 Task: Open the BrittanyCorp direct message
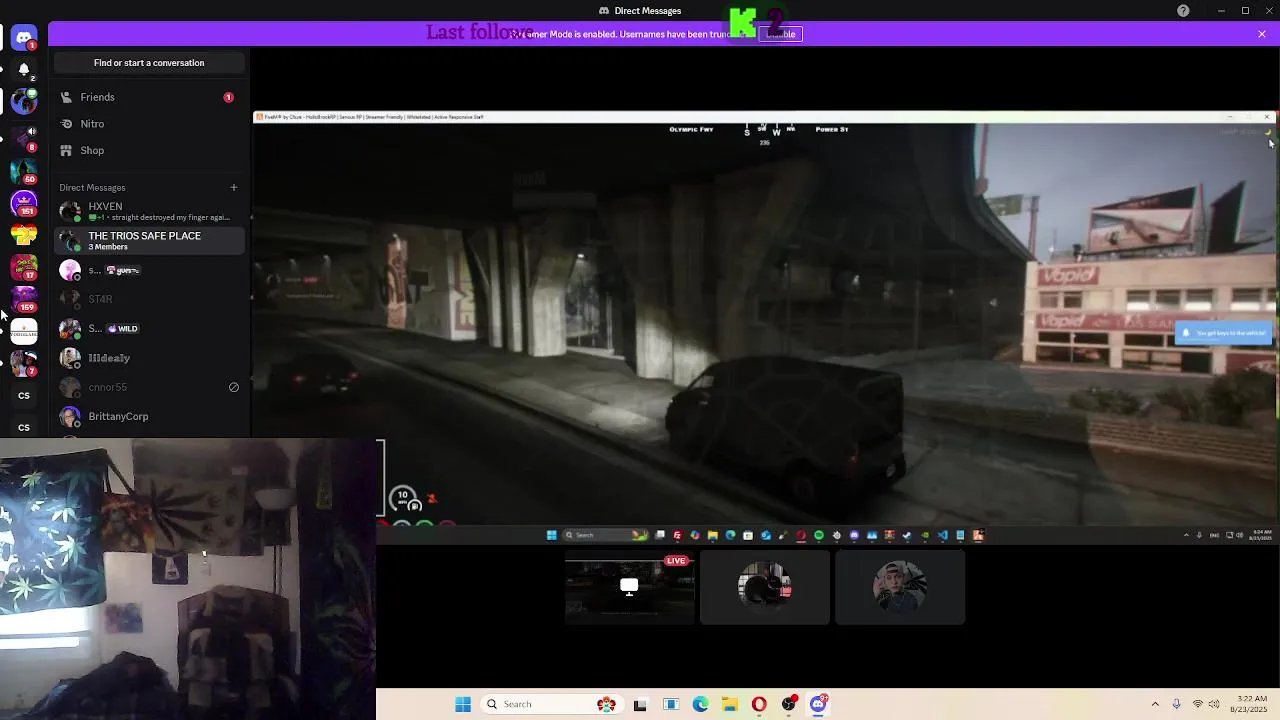pos(149,416)
